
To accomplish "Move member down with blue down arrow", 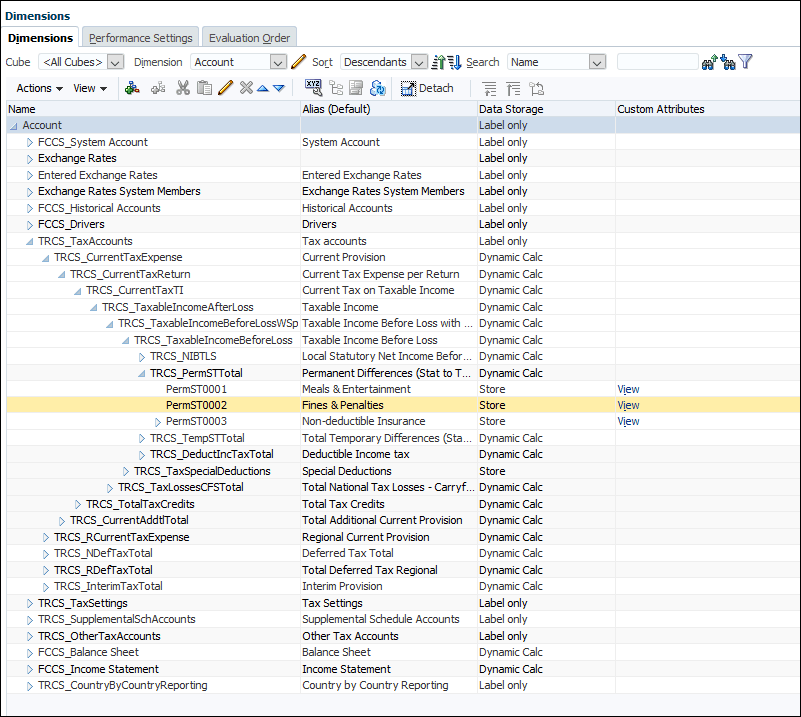I will point(279,88).
